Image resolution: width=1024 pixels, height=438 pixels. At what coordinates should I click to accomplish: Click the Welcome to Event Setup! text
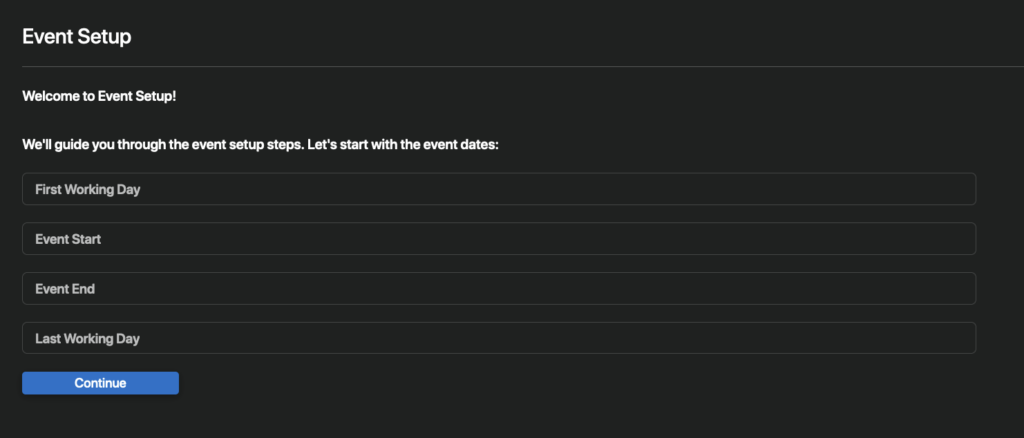tap(99, 97)
